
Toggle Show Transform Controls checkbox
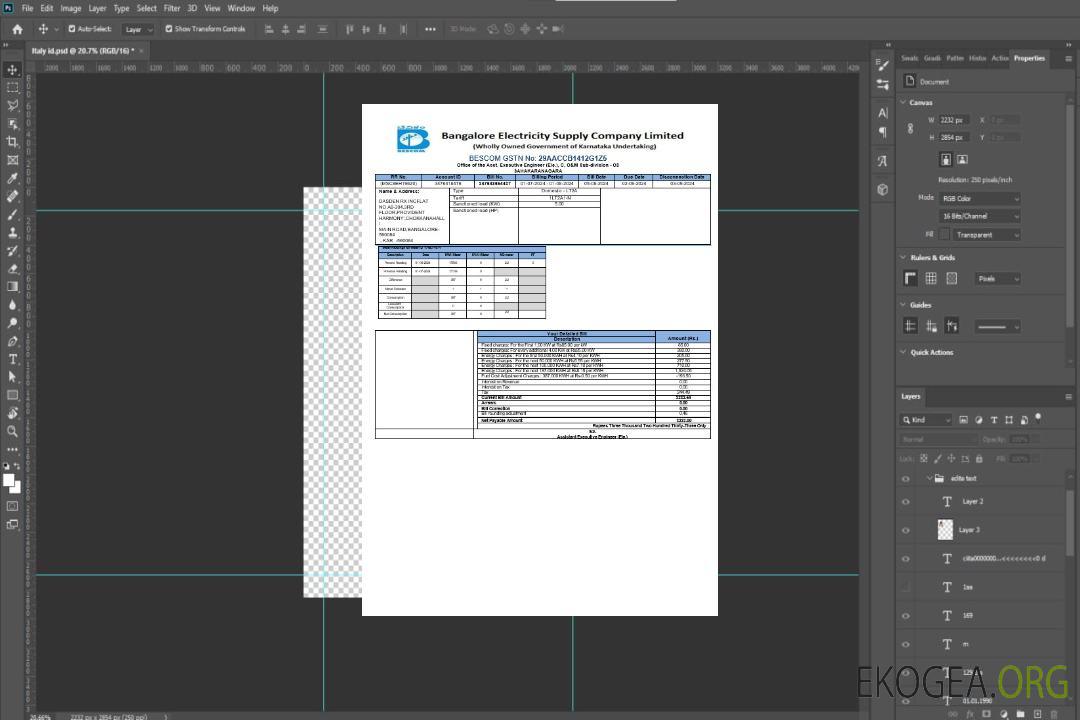[x=169, y=29]
